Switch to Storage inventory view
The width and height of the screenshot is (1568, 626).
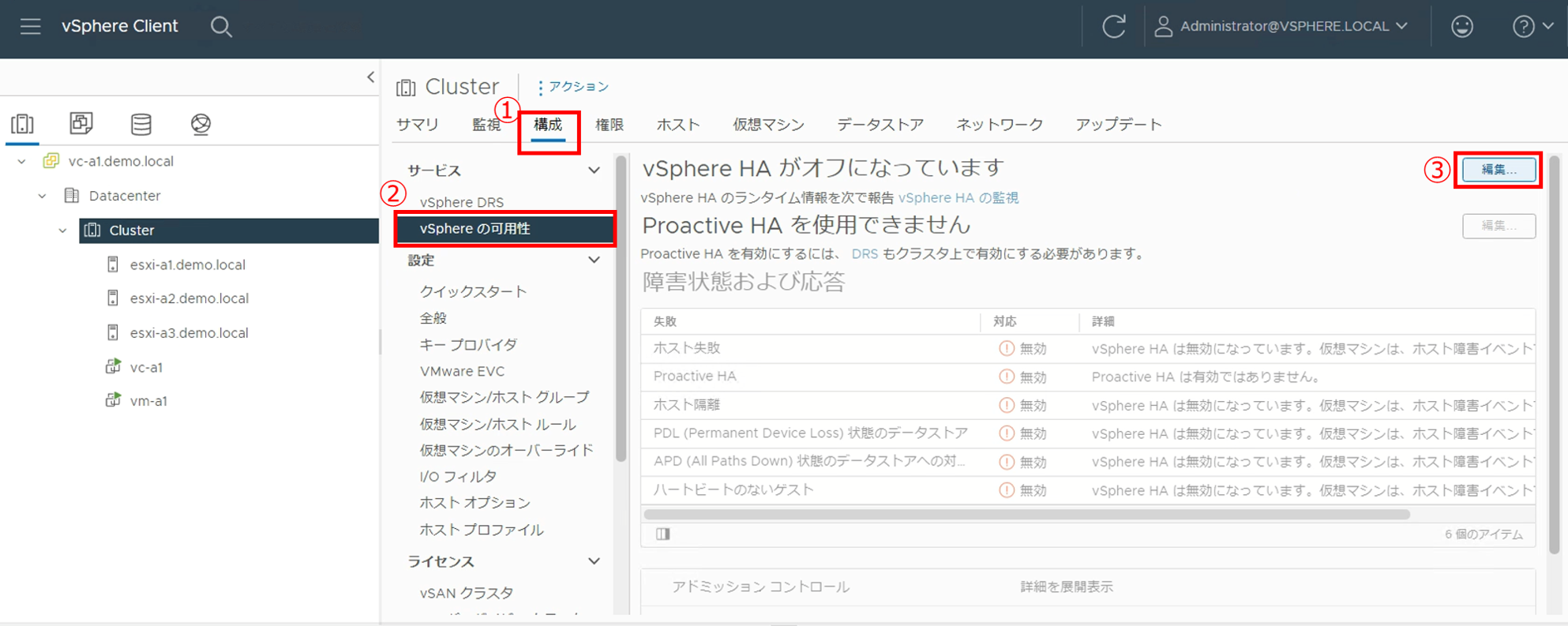(141, 124)
